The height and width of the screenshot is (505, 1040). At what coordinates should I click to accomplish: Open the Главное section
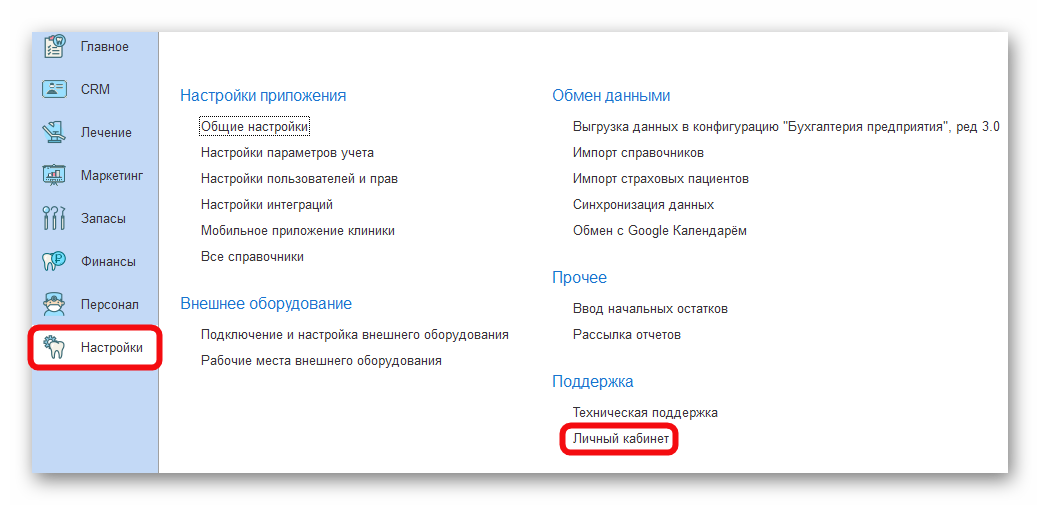pyautogui.click(x=105, y=46)
